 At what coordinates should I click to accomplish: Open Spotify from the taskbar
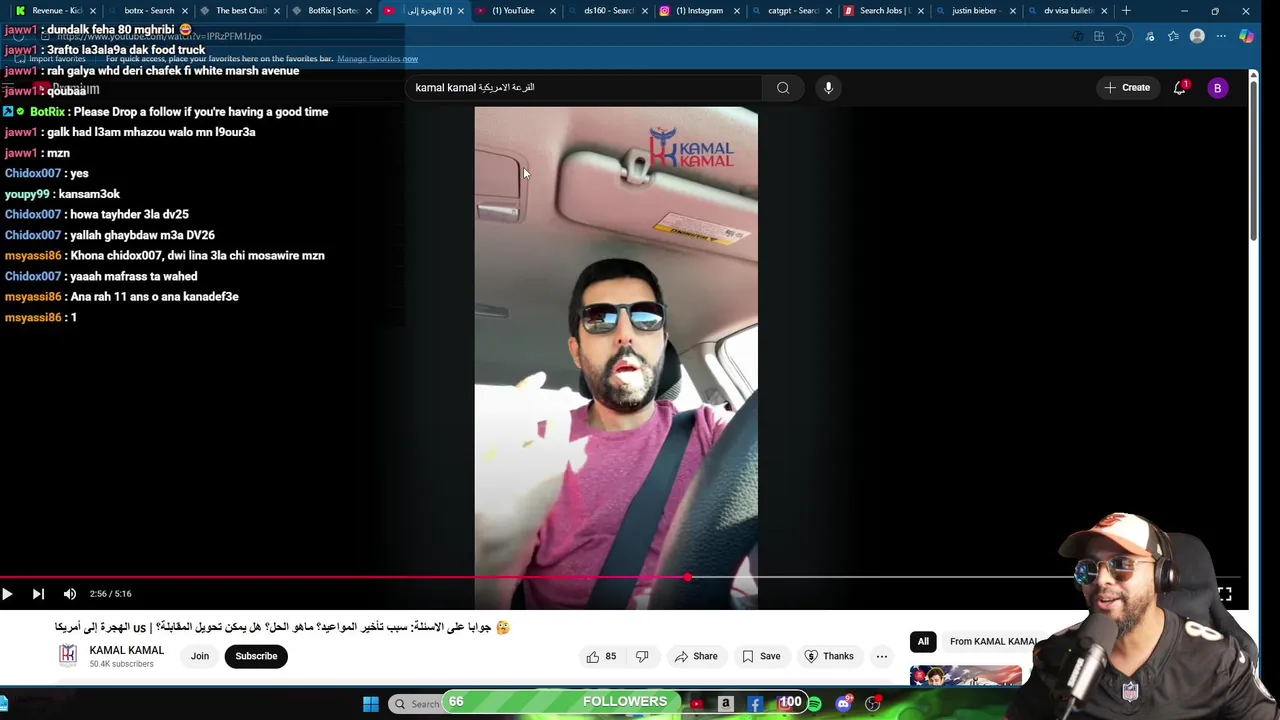click(814, 704)
